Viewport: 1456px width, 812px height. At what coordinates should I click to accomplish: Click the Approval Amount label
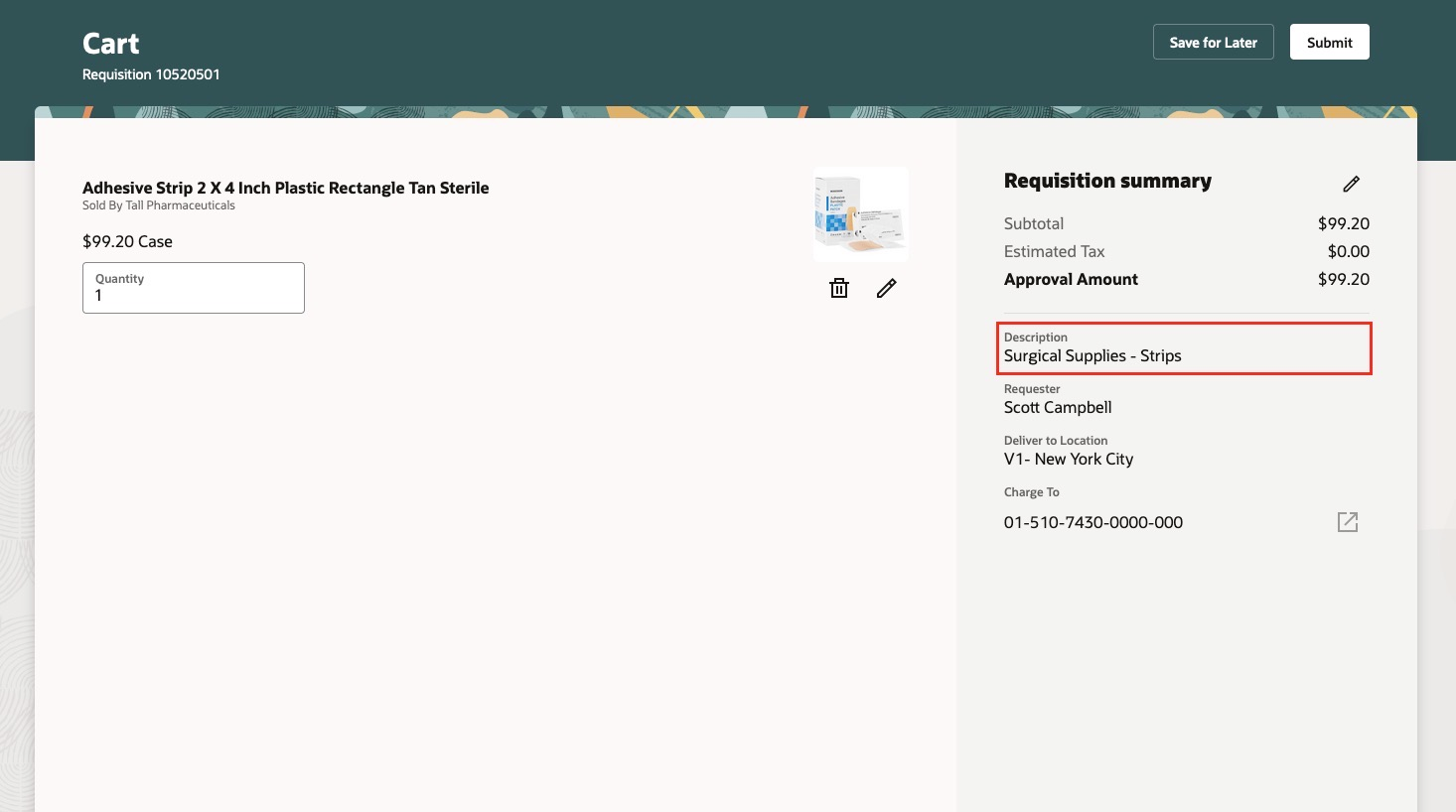1071,279
